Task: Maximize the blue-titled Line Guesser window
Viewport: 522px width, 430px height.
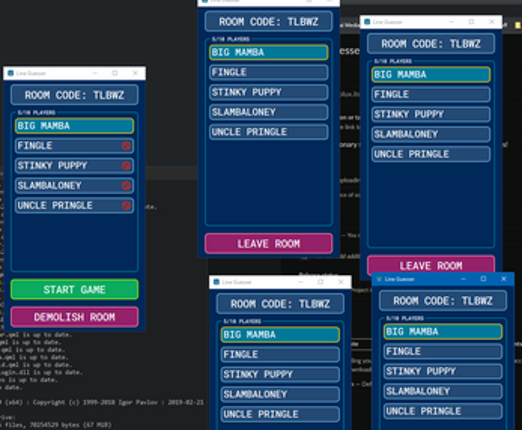Action: 483,279
